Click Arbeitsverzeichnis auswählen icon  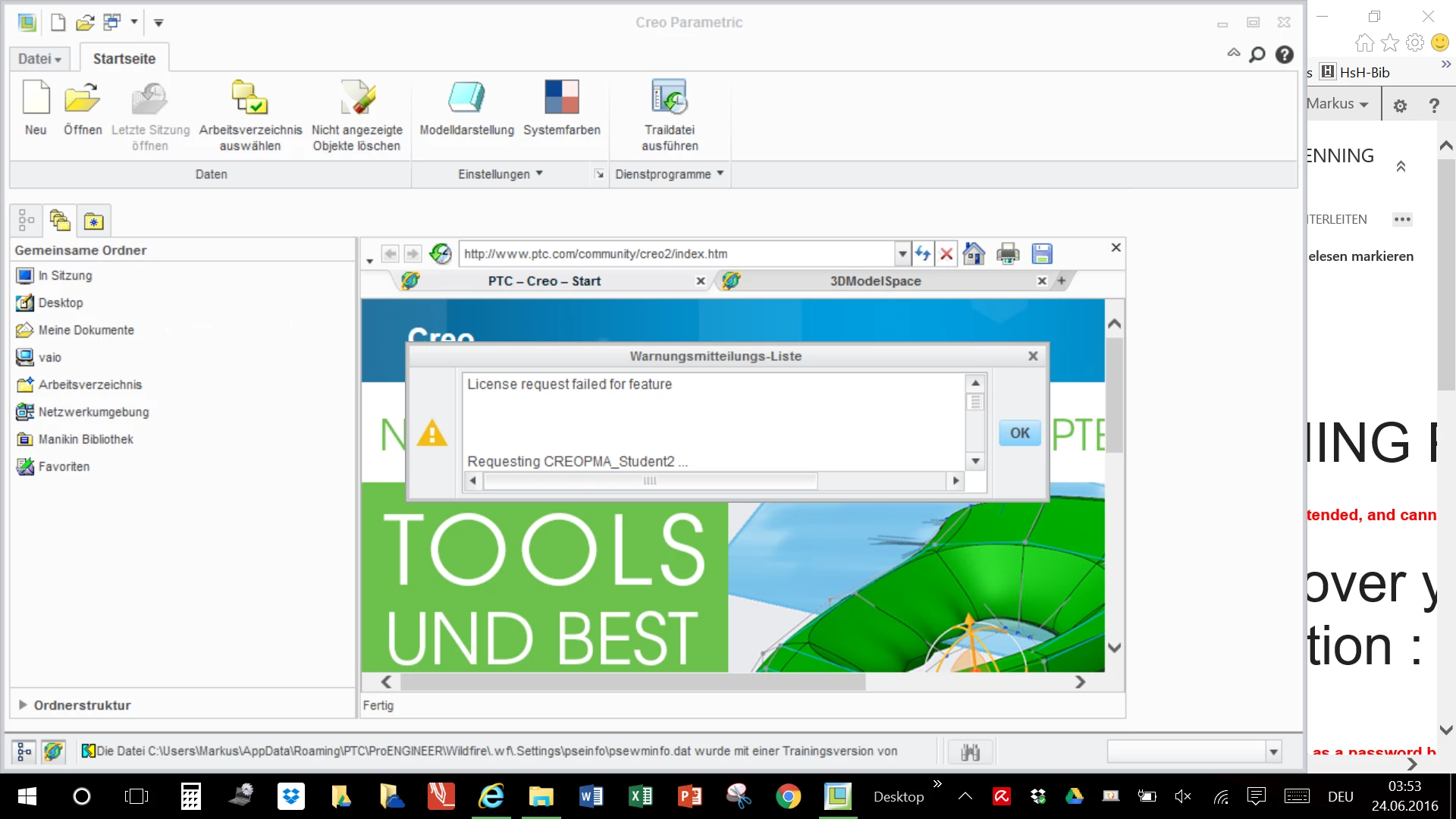coord(249,99)
